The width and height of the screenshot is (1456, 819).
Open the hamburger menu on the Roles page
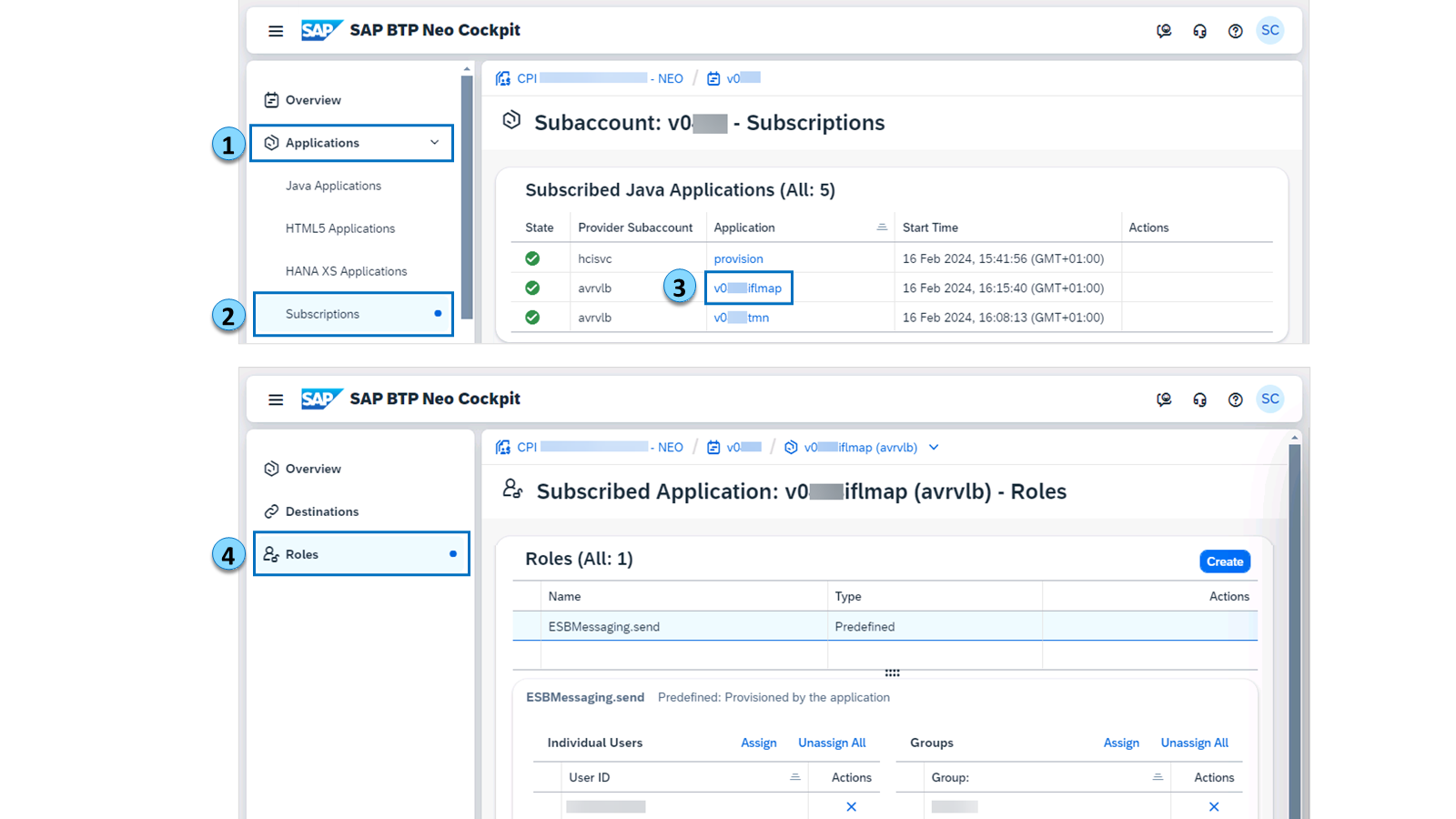click(276, 399)
